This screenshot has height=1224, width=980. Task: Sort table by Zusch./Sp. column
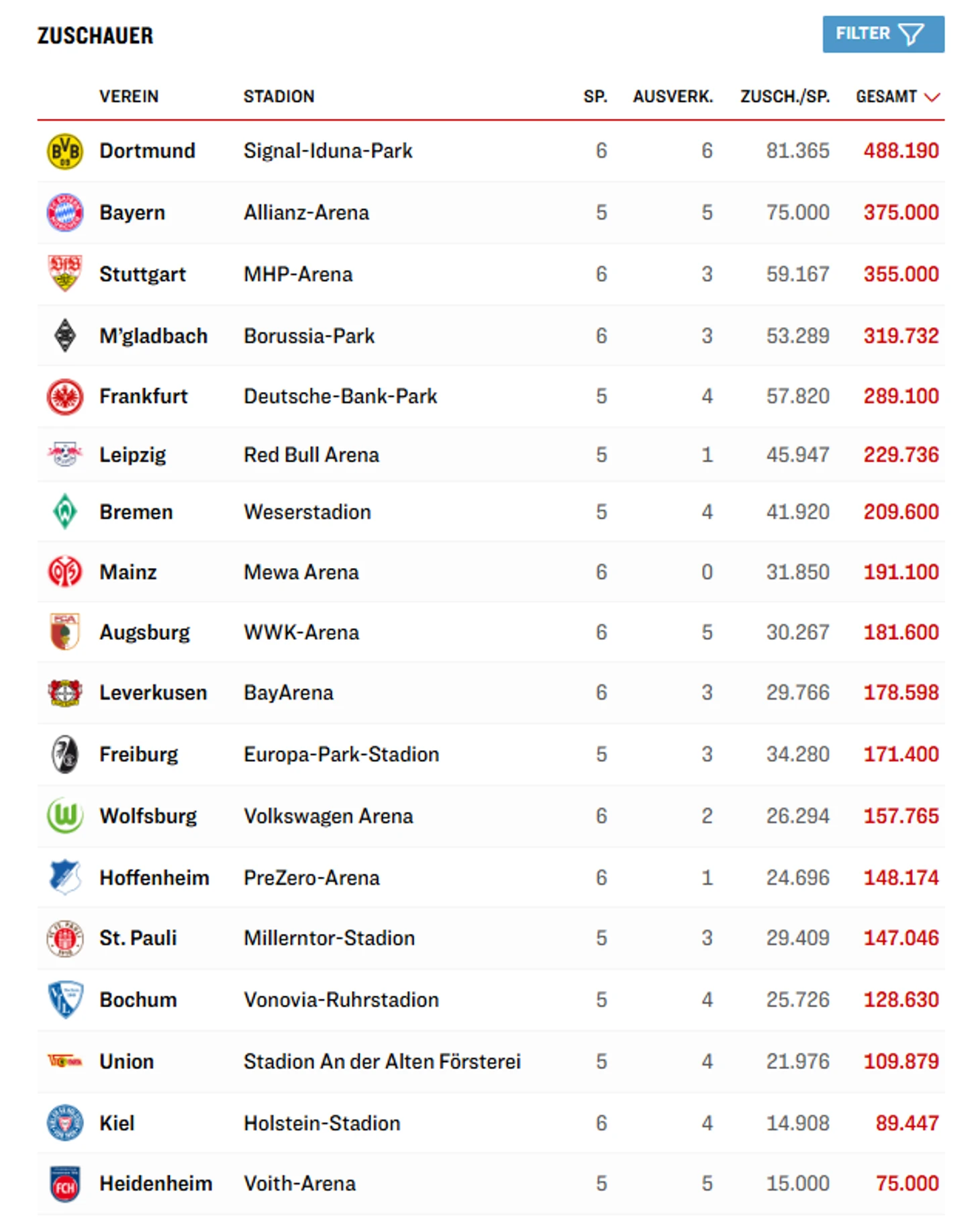tap(785, 97)
